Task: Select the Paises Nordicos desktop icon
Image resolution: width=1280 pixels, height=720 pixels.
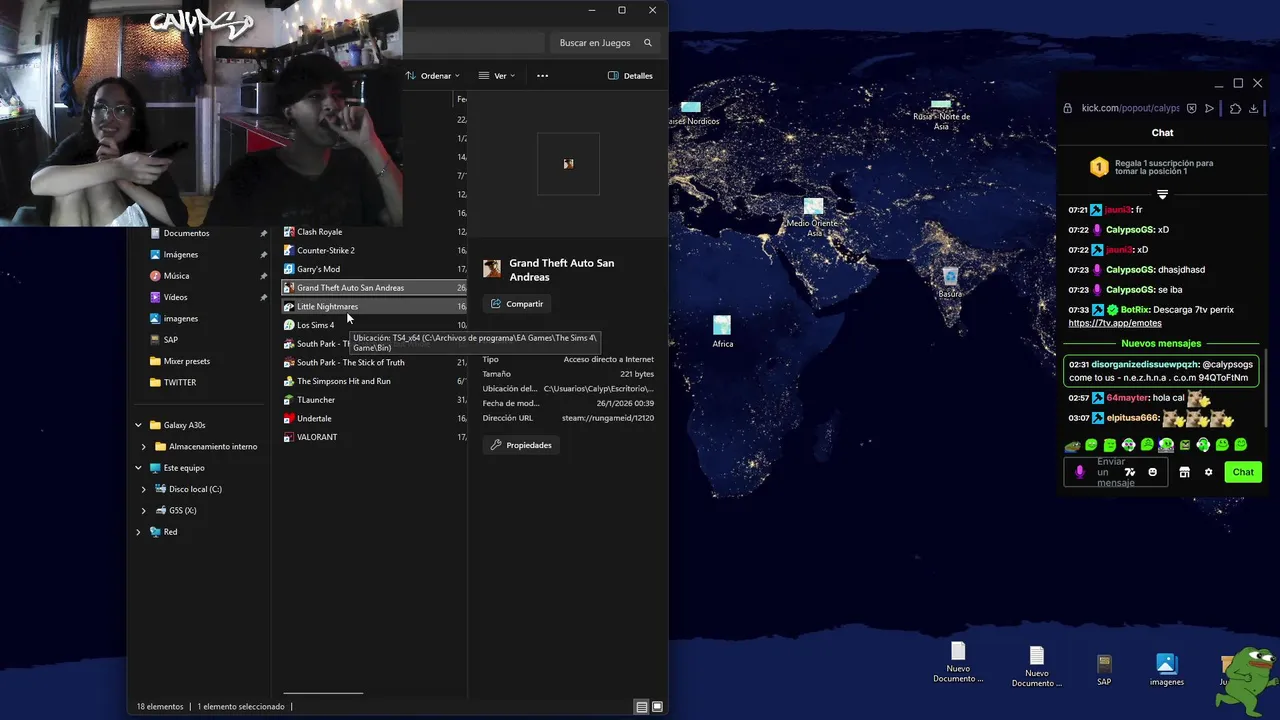Action: point(691,112)
